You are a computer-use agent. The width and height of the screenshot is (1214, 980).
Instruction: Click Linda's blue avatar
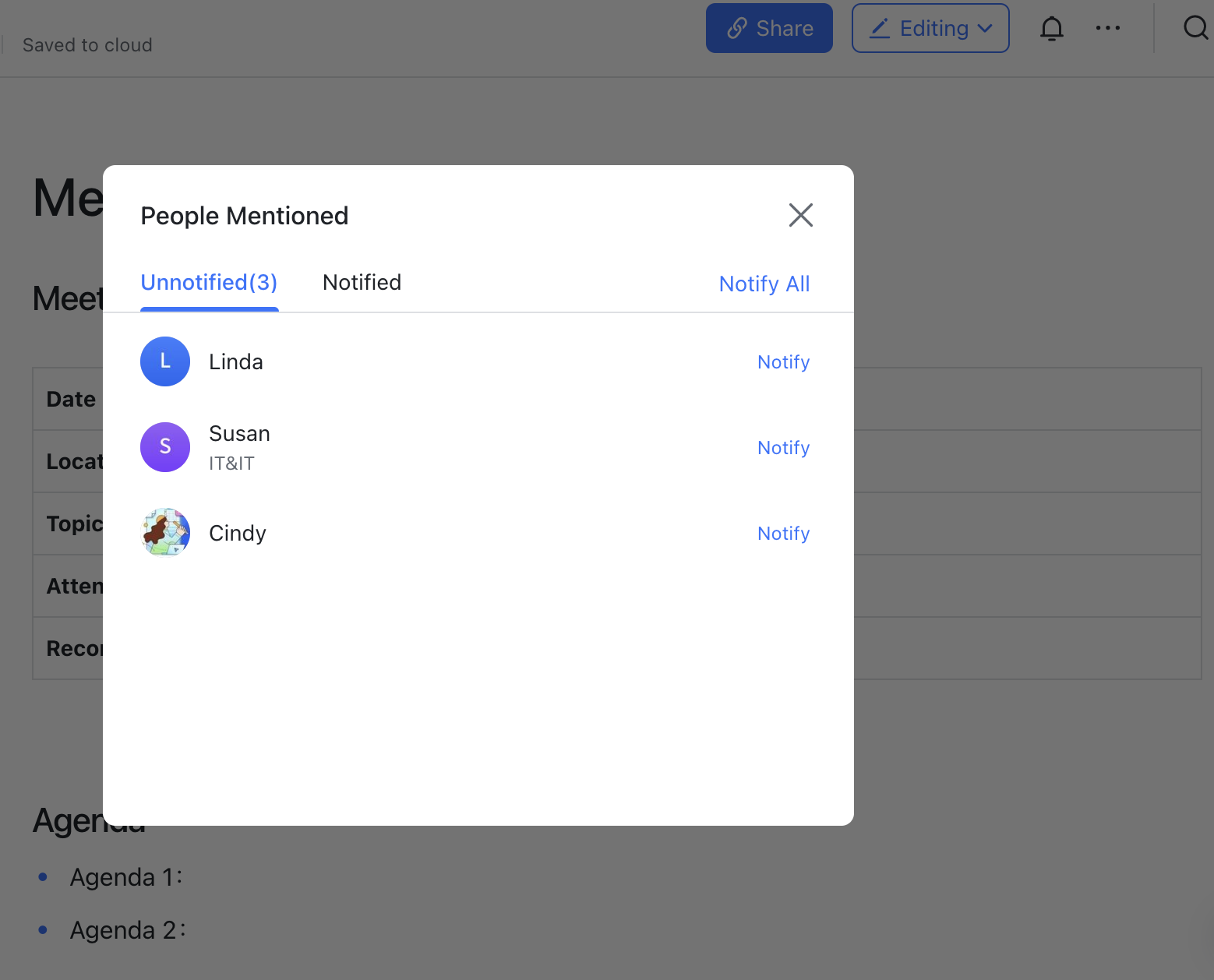[x=165, y=361]
